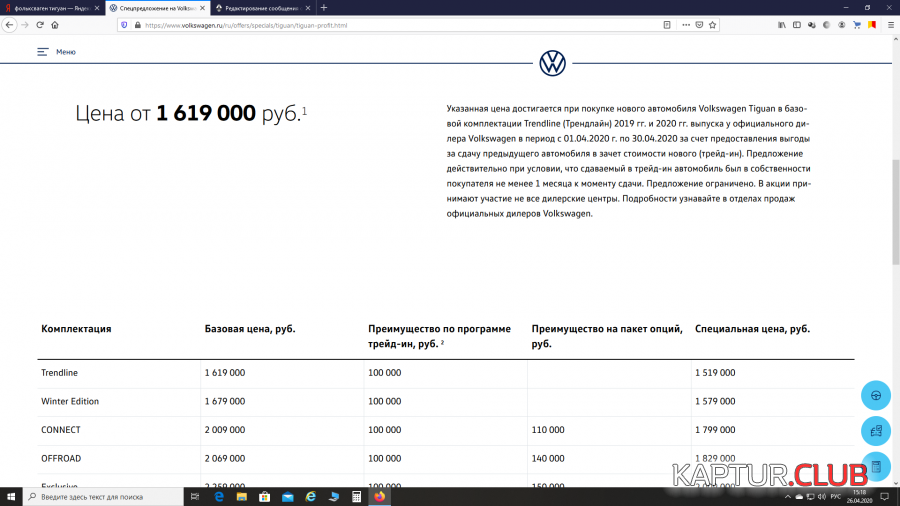
Task: Click the Специальная цена, руб. header
Action: click(x=752, y=329)
